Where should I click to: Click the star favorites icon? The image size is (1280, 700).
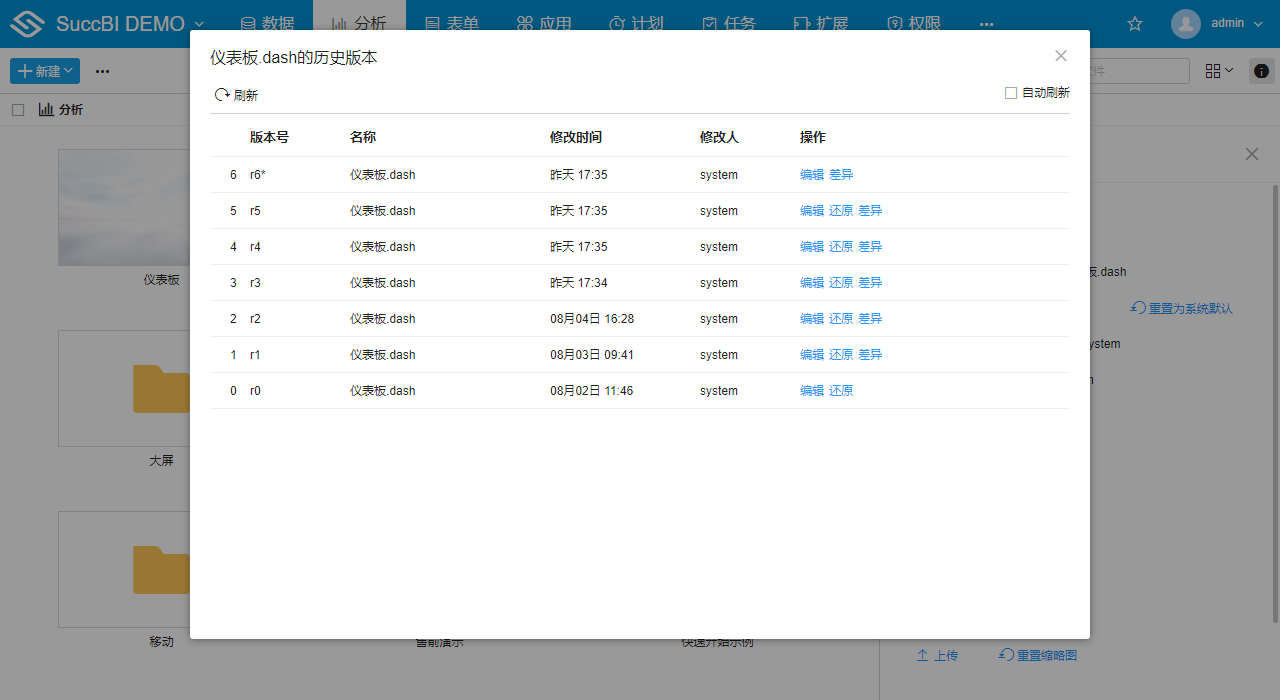(x=1135, y=24)
